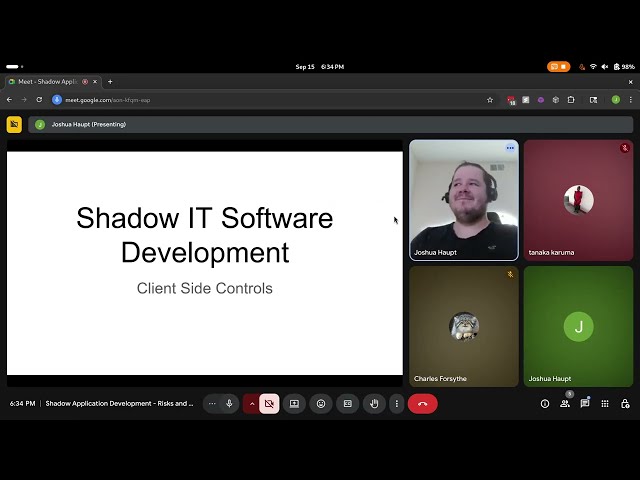The height and width of the screenshot is (480, 640).
Task: Mute the microphone in Meet controls
Action: [229, 404]
